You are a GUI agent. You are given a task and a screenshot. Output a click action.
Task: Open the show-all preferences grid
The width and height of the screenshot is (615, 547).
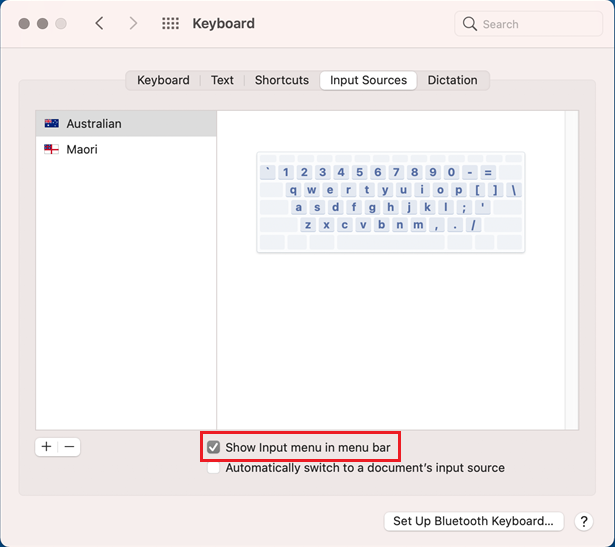coord(170,23)
